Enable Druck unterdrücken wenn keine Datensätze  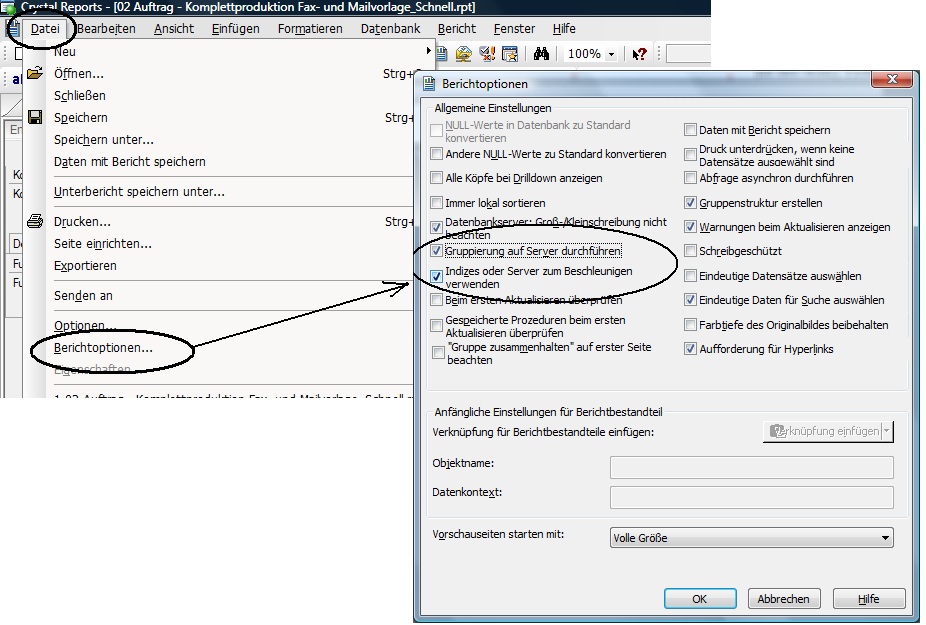(690, 154)
